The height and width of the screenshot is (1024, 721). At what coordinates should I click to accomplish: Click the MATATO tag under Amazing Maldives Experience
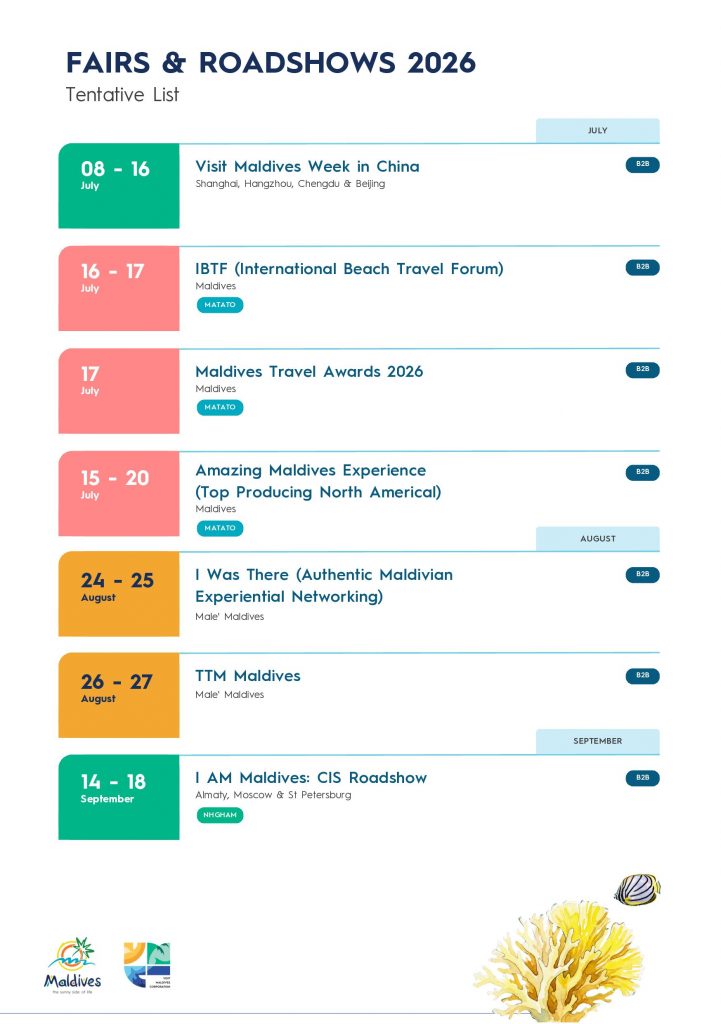tap(219, 528)
